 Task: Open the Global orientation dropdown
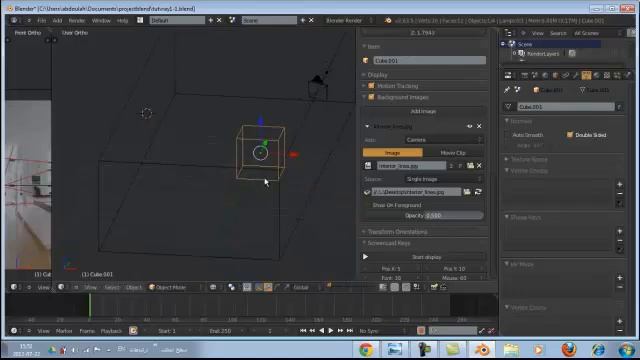[306, 287]
